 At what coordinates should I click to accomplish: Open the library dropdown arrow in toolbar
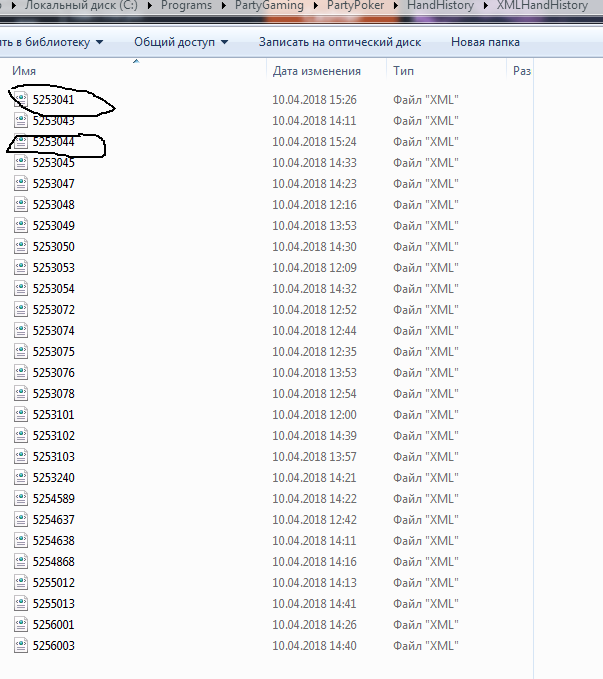(x=99, y=42)
